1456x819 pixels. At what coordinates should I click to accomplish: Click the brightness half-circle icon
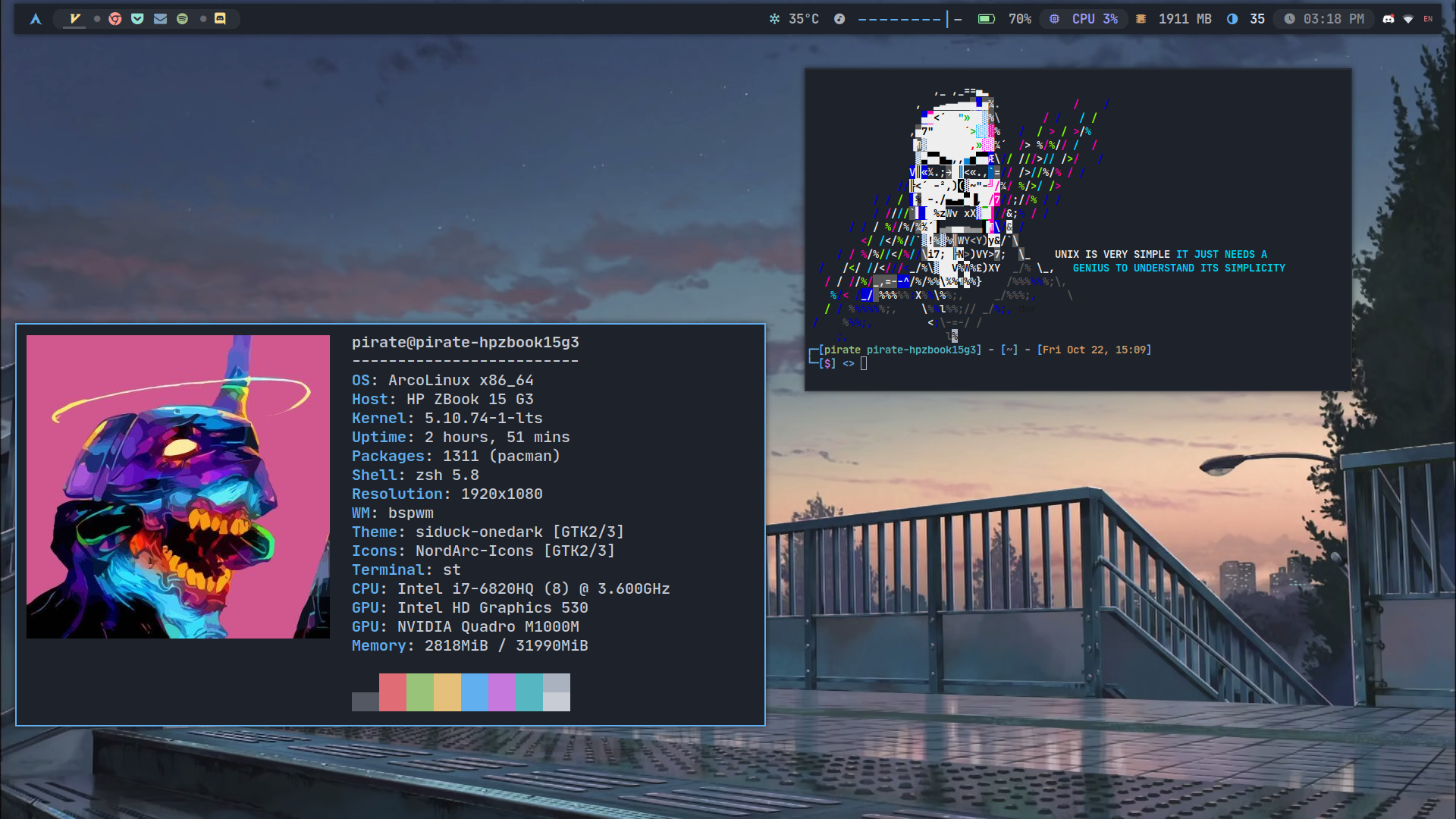(x=1232, y=19)
